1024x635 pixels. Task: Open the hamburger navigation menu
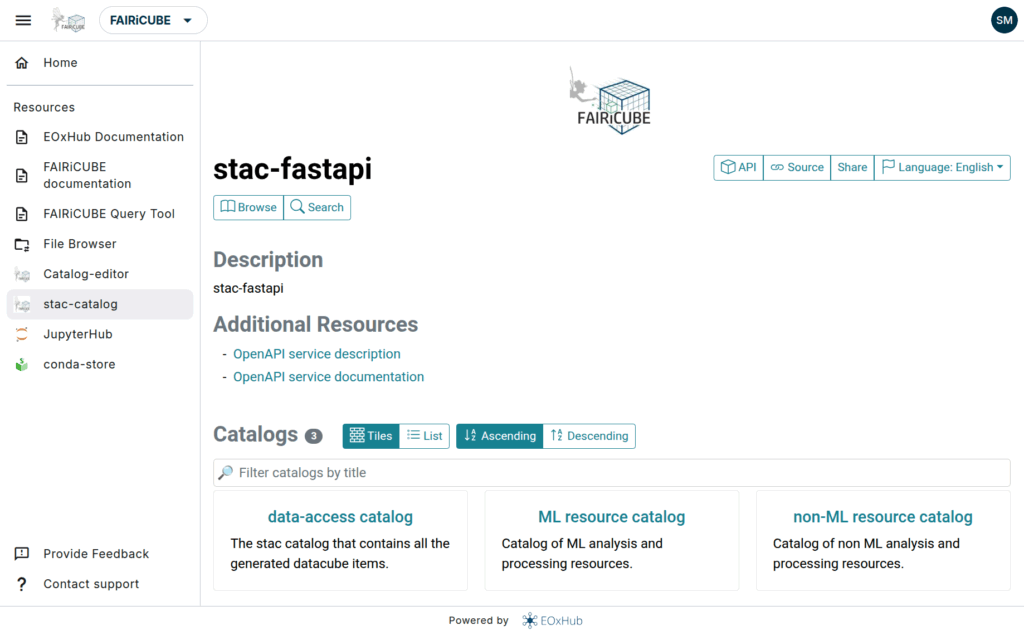coord(23,20)
